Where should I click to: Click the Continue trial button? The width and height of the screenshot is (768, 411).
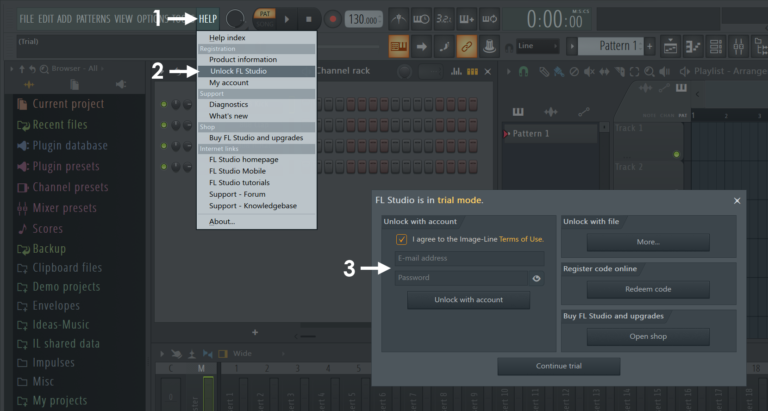pos(559,366)
